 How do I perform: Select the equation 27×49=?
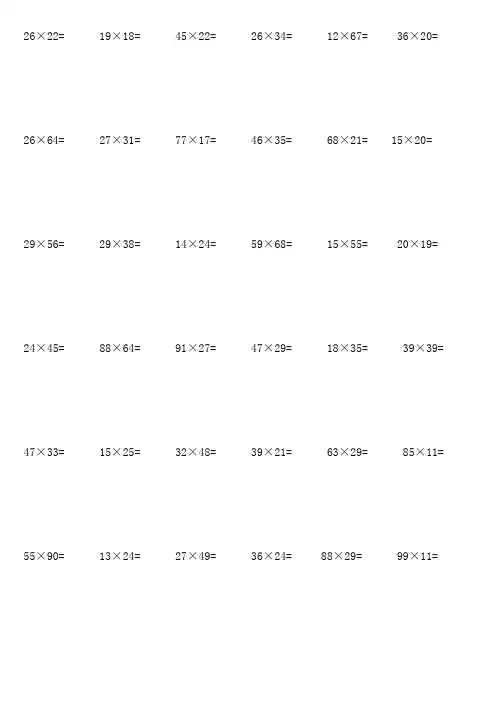pos(196,556)
